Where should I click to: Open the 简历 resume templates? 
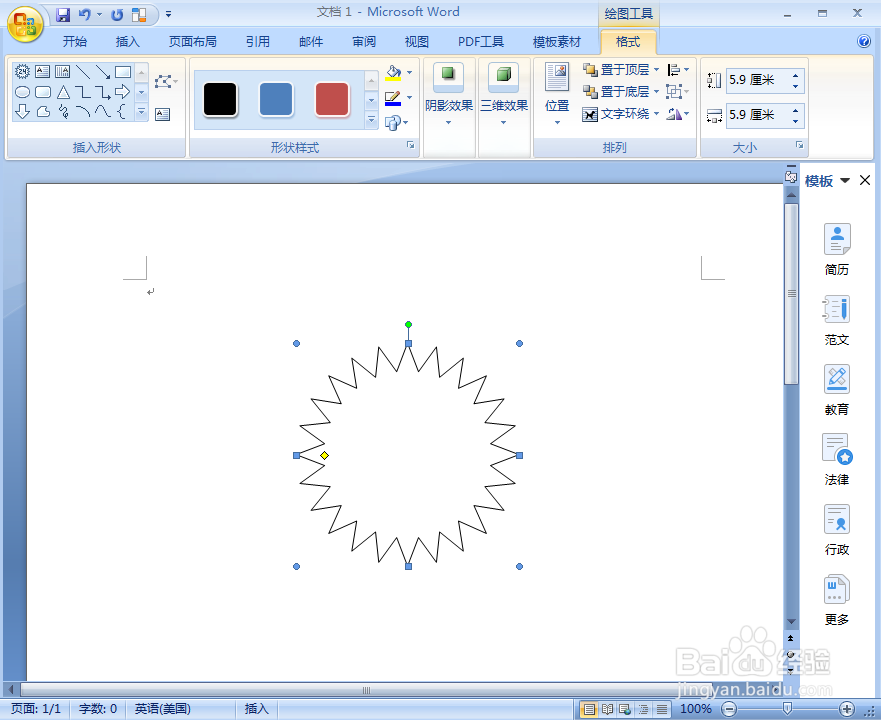coord(837,250)
